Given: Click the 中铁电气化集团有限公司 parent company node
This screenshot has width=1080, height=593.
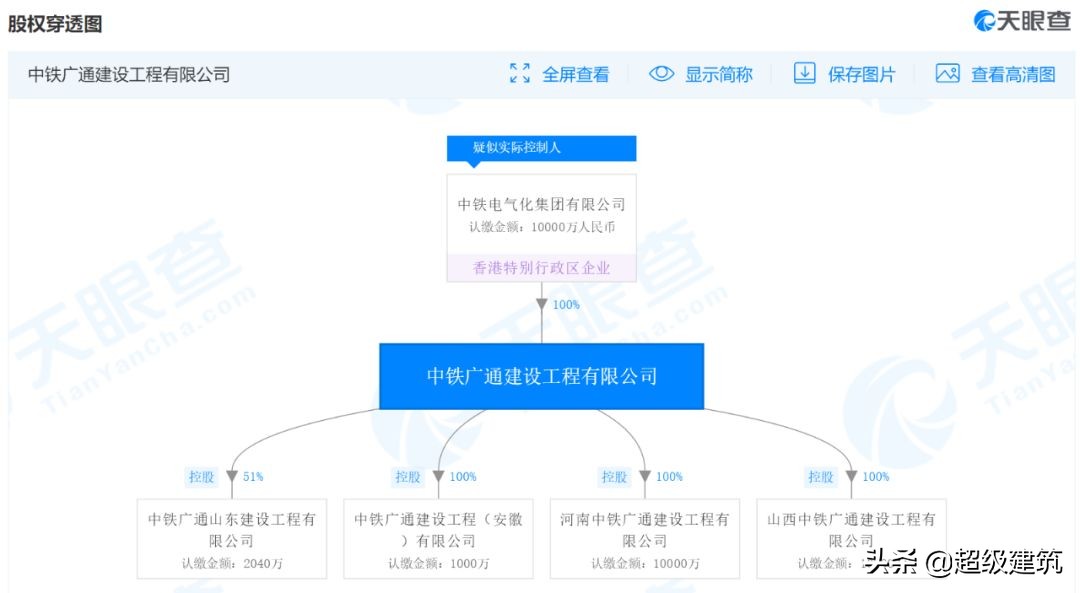Looking at the screenshot, I should click(541, 204).
